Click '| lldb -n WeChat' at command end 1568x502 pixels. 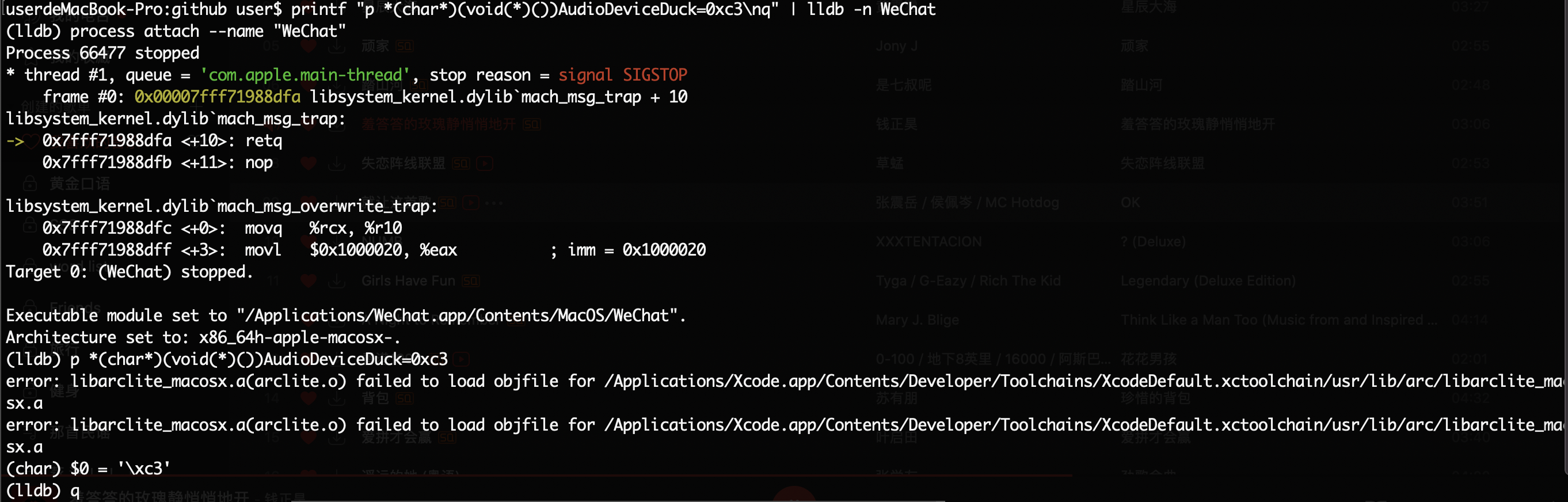862,10
